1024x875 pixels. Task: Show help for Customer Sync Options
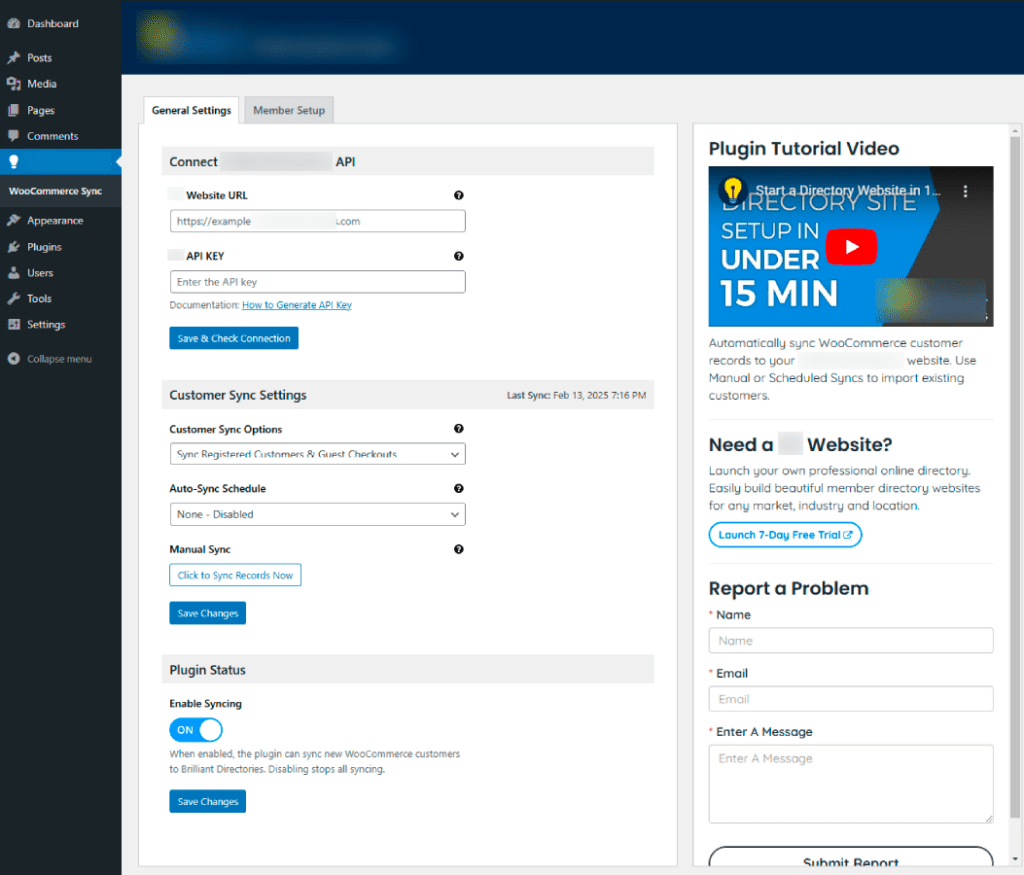[458, 429]
